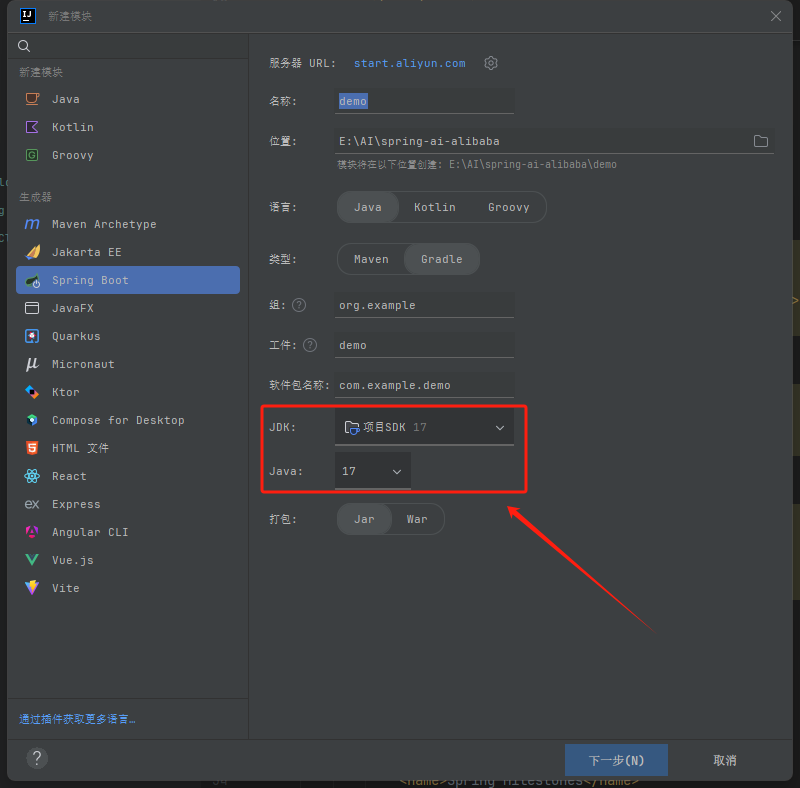Open the Java version 17 dropdown
800x788 pixels.
(372, 471)
